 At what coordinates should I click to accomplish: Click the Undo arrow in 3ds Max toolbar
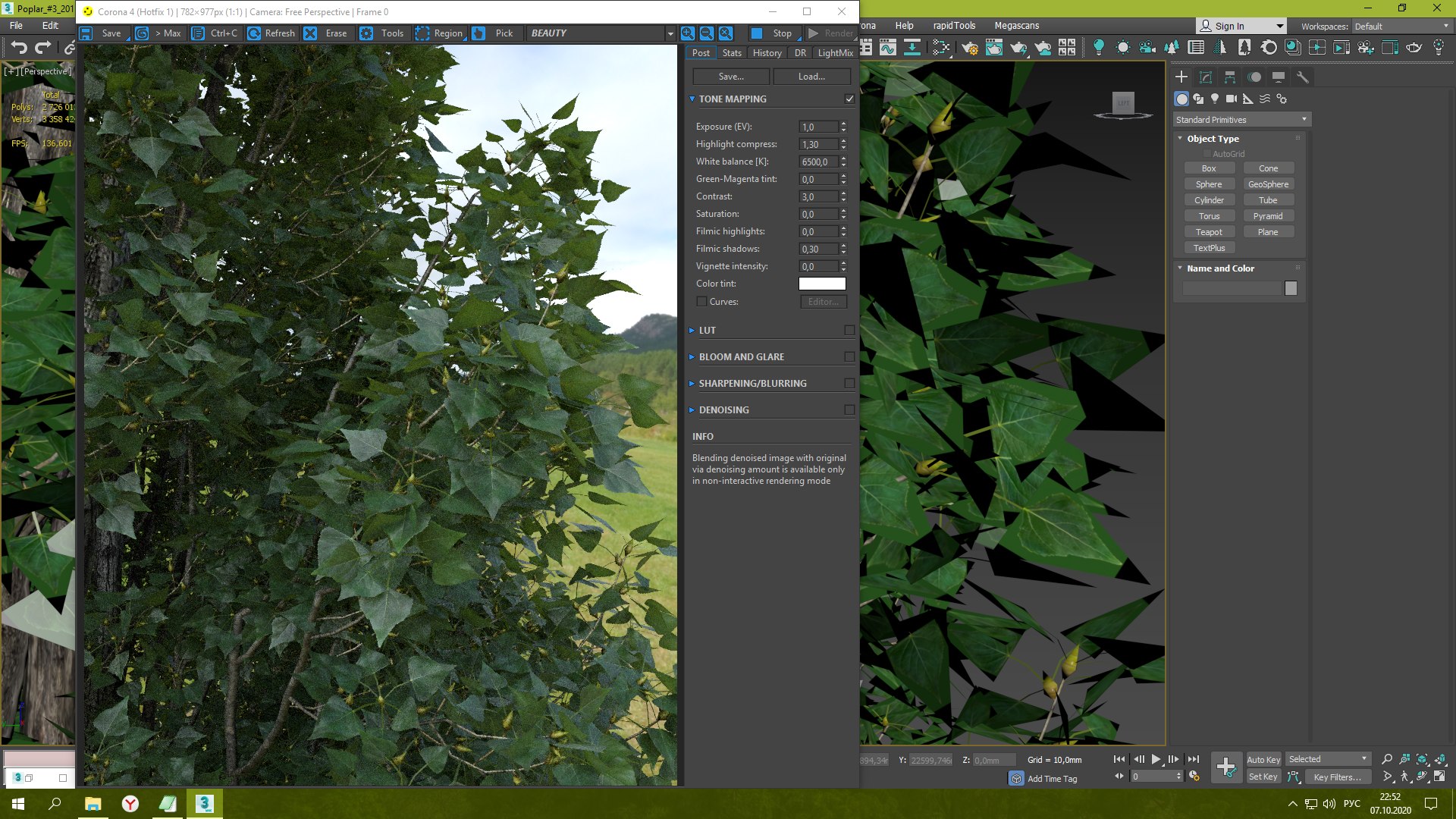point(19,48)
